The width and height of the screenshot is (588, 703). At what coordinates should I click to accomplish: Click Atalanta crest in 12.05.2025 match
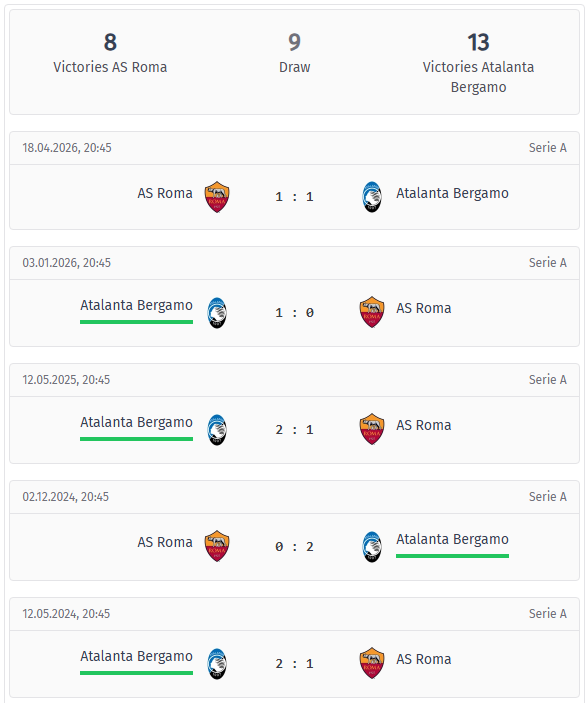pos(217,430)
